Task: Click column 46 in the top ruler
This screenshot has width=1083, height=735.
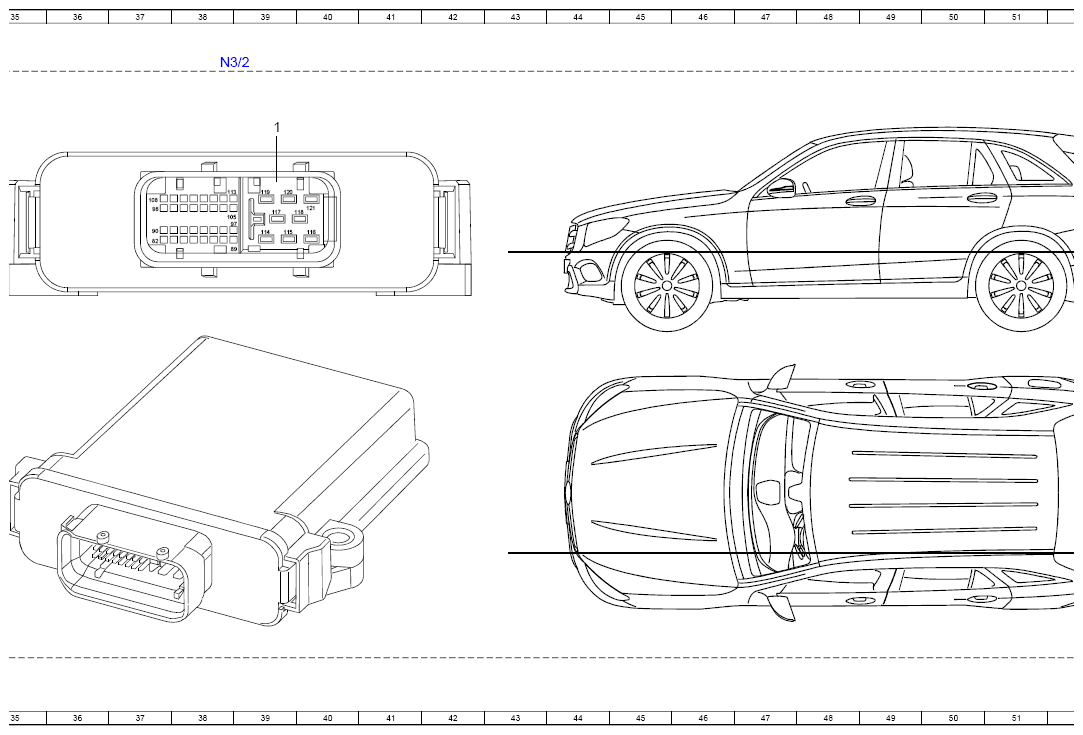Action: point(703,17)
